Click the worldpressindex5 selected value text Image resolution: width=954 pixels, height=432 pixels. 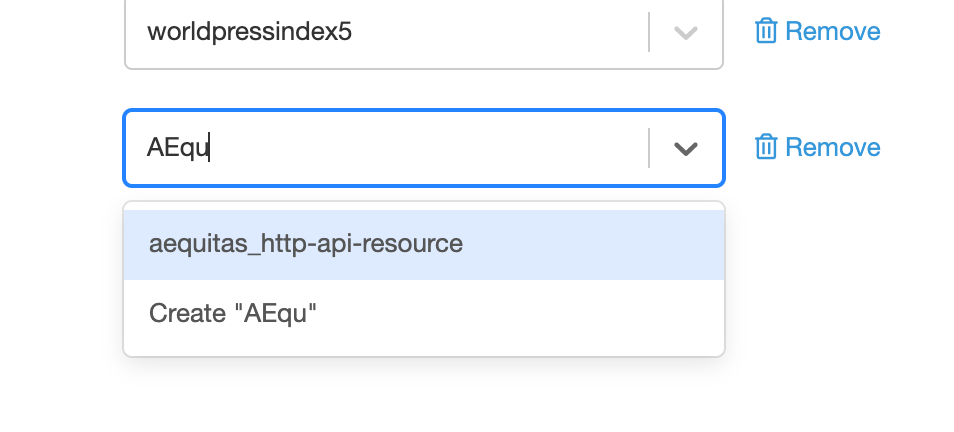point(249,32)
